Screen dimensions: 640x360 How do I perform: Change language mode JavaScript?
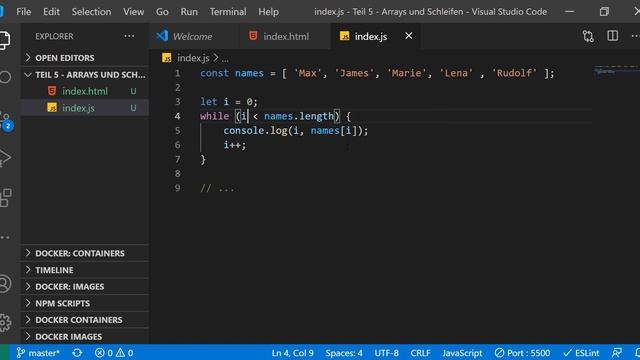pyautogui.click(x=462, y=353)
